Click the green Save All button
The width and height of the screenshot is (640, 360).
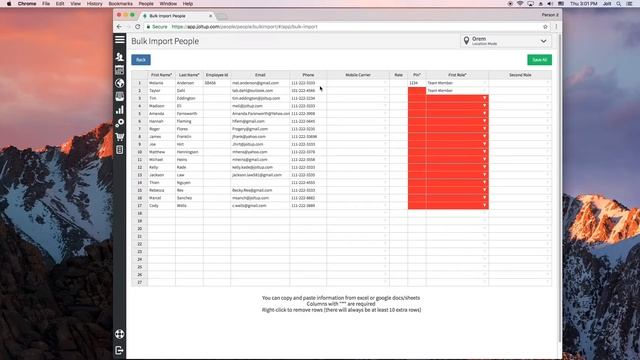(x=539, y=60)
